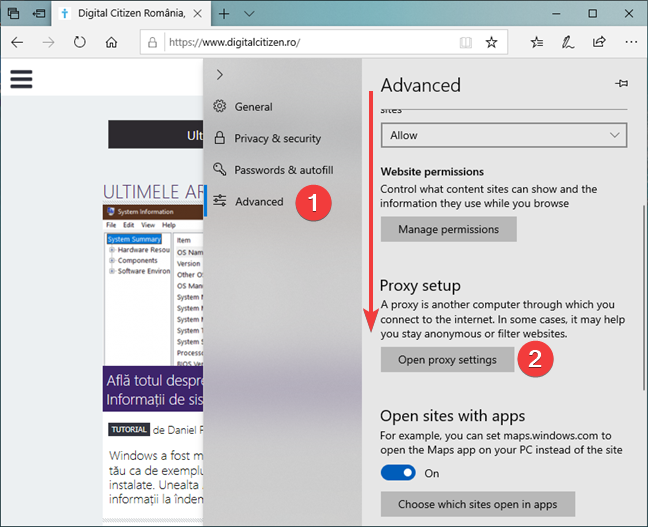Screen dimensions: 648x527
Task: Click the 'Website permissions' heading
Action: (432, 172)
